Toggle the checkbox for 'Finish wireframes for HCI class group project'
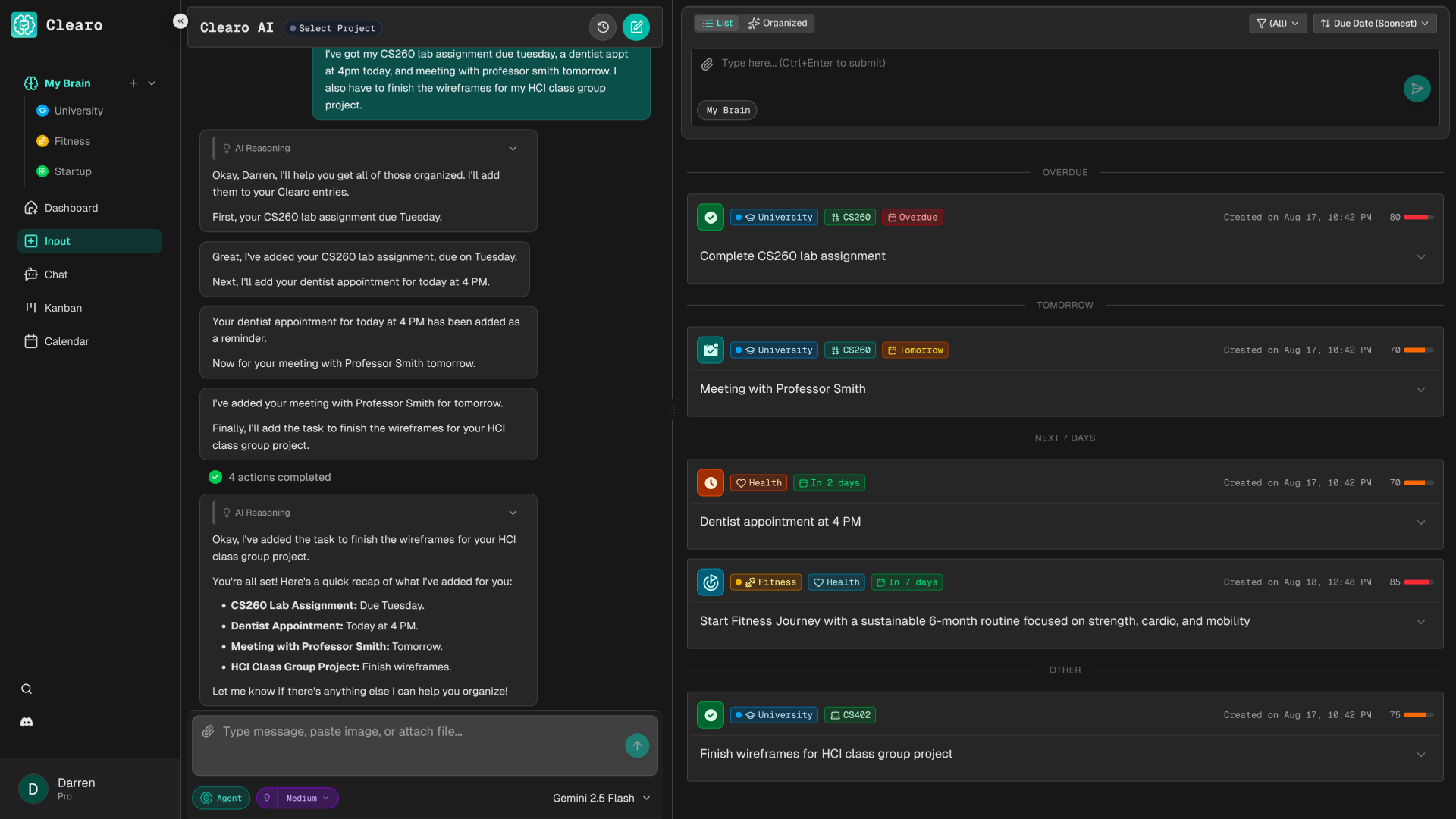 (x=711, y=715)
